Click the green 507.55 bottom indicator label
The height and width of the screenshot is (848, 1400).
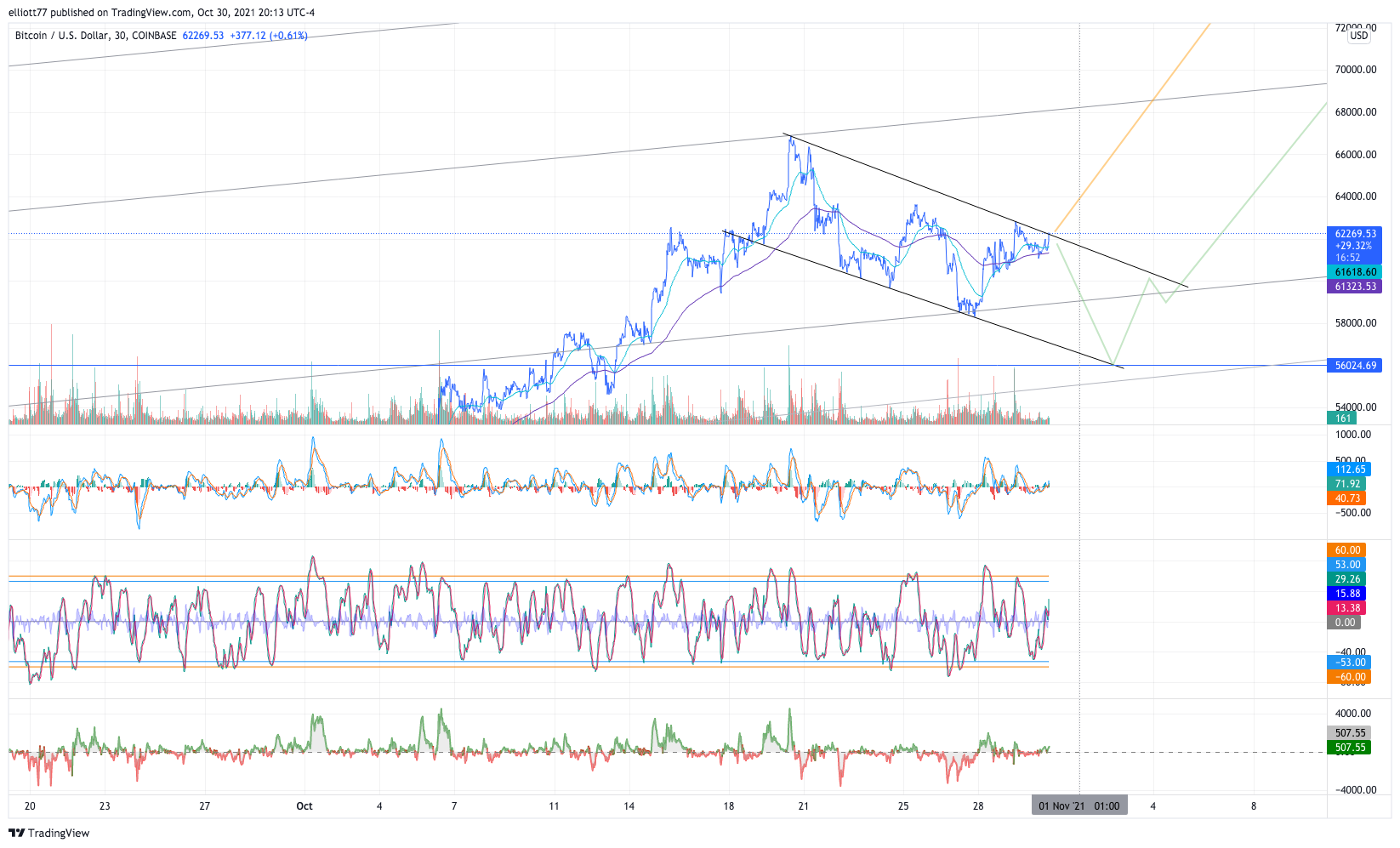[x=1348, y=748]
